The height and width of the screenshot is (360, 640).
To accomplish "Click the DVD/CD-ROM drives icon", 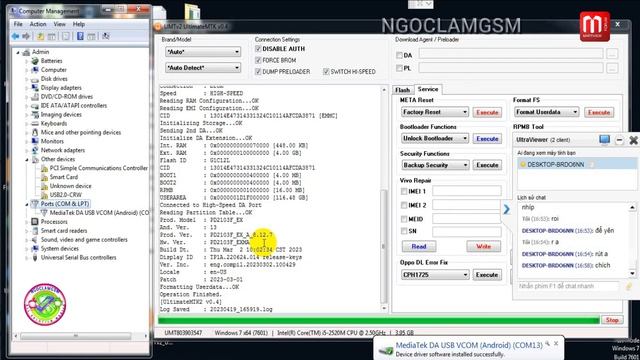I will [35, 97].
